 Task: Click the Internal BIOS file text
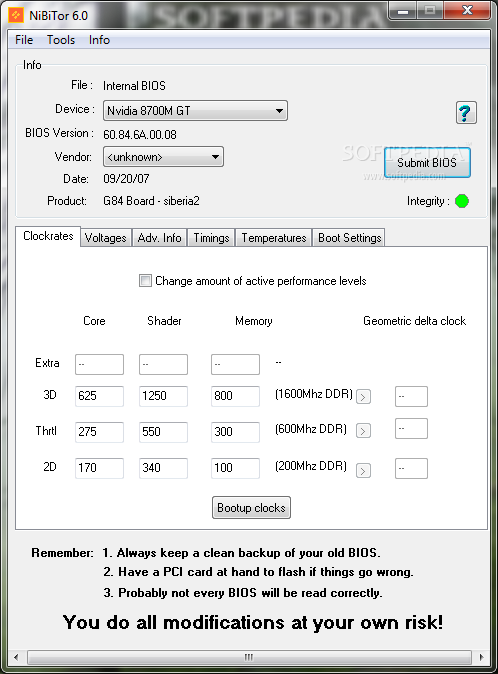[x=134, y=86]
